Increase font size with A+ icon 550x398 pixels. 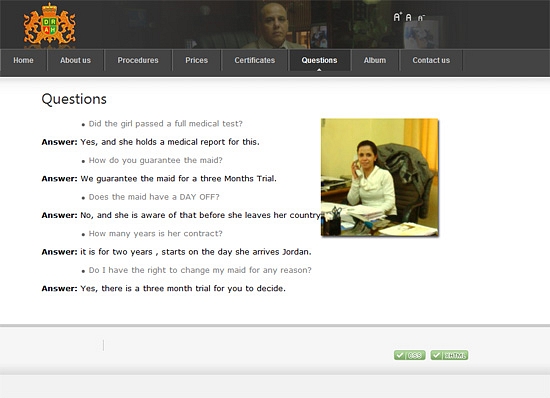coord(397,17)
